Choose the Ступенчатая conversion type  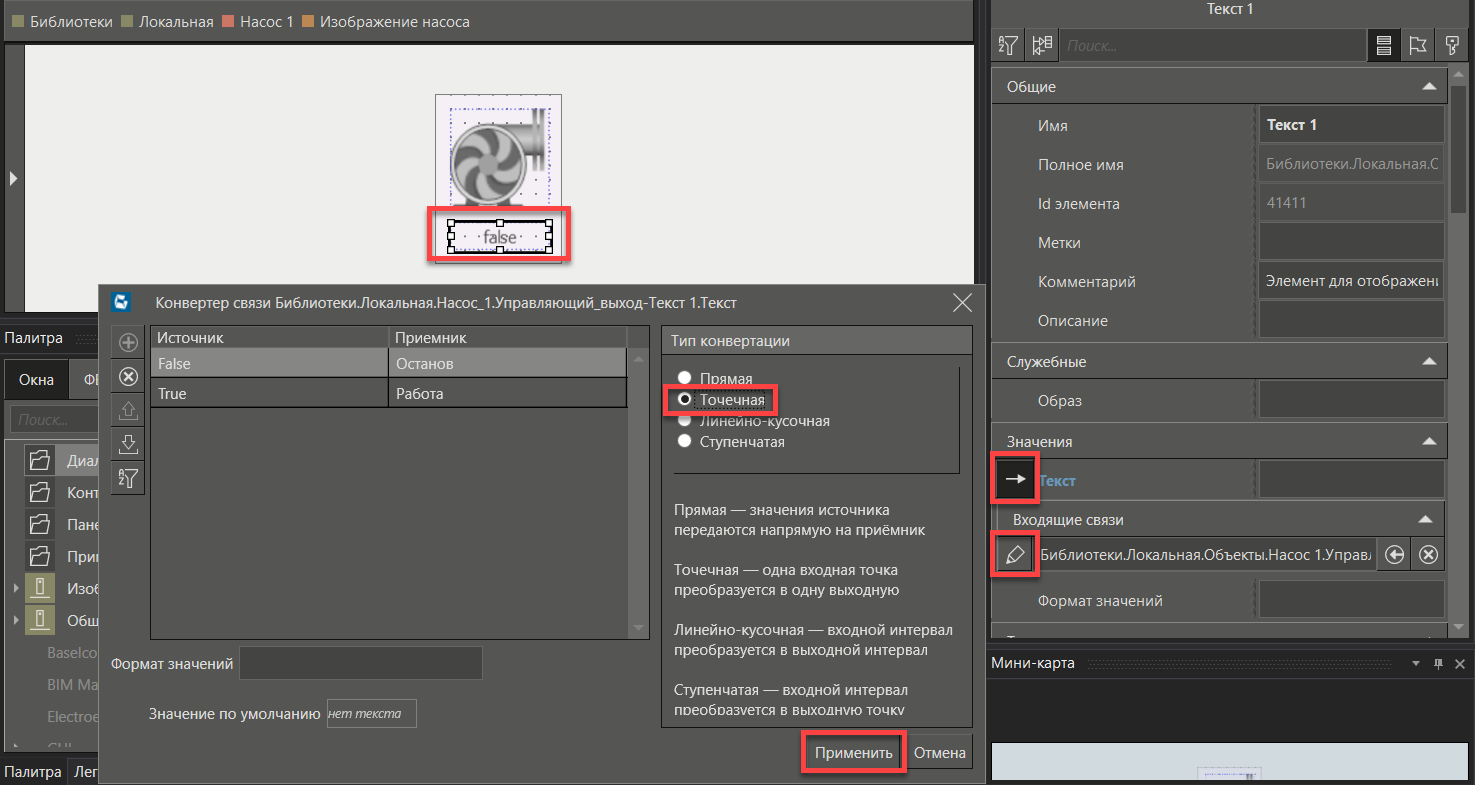tap(685, 441)
